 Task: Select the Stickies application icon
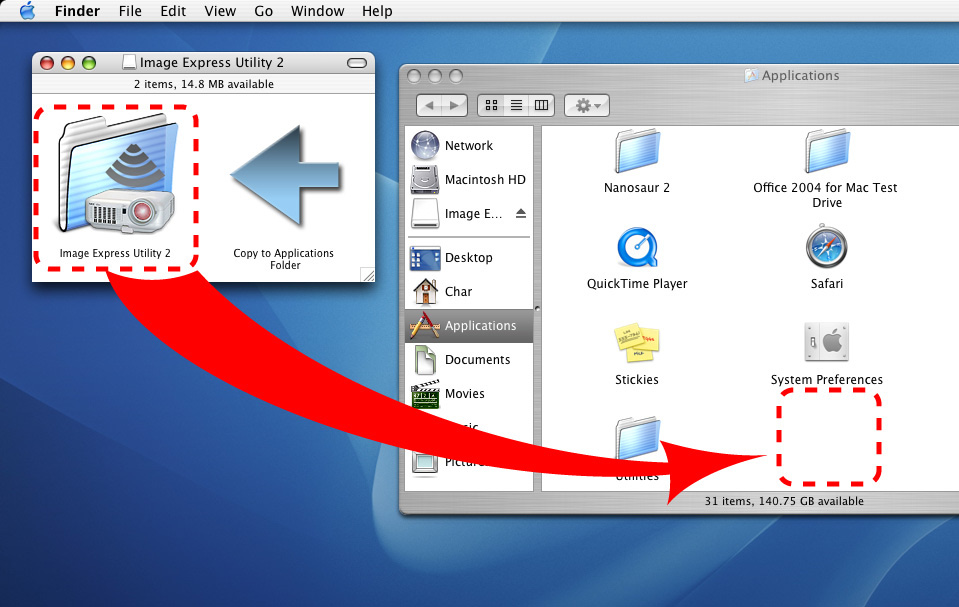pos(637,343)
